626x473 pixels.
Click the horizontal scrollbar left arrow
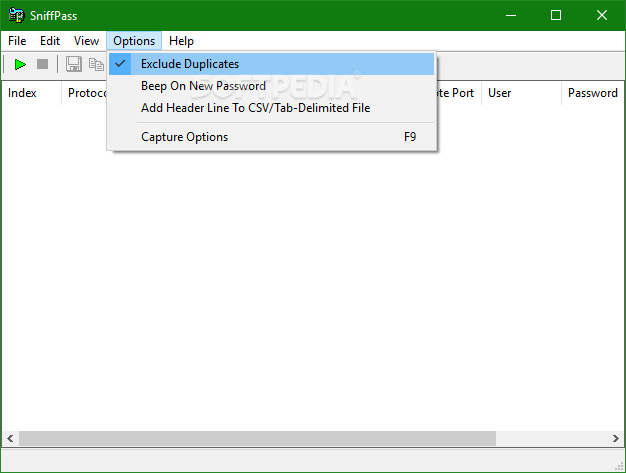click(x=10, y=439)
